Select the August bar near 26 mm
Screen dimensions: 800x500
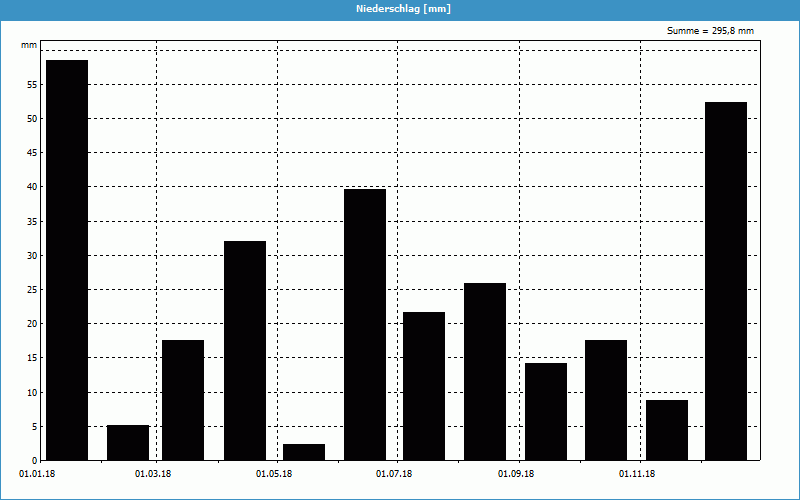coord(485,371)
